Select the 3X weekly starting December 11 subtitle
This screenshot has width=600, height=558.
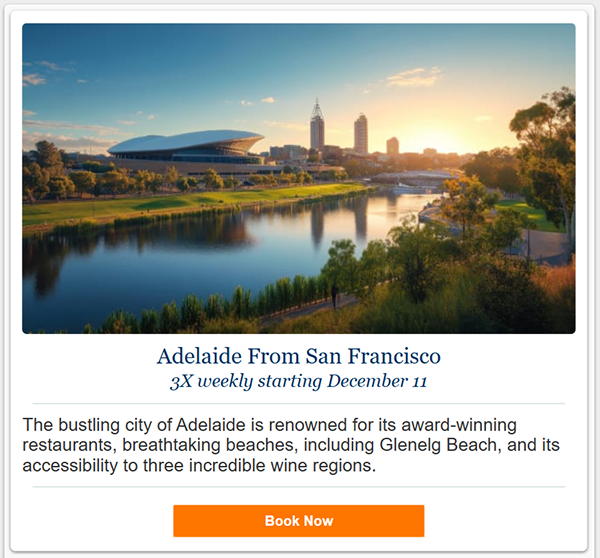point(298,382)
